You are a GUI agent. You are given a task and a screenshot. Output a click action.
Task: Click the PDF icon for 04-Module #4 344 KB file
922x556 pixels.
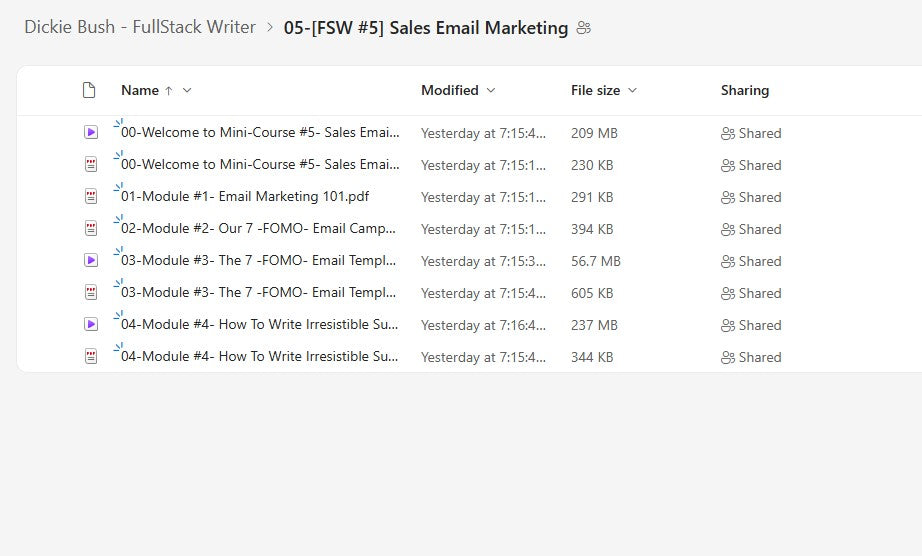click(91, 356)
